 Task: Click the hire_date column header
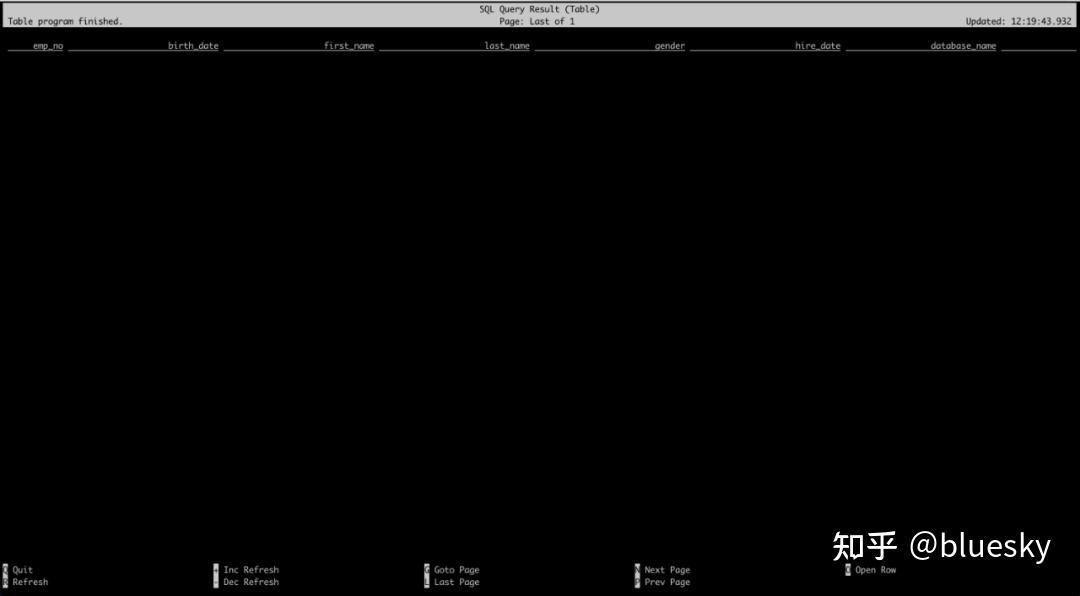coord(818,45)
